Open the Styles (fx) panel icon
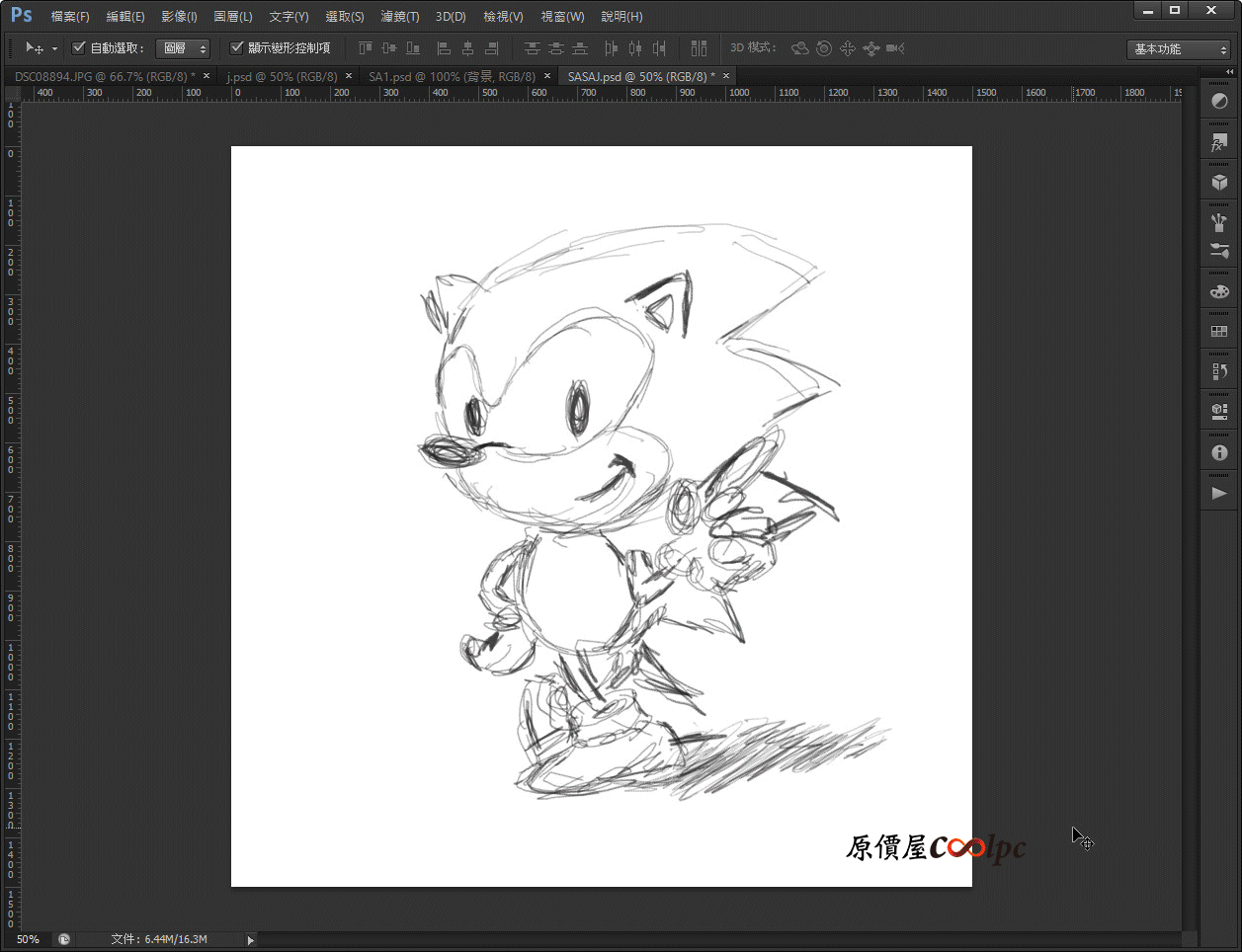1242x952 pixels. pos(1219,143)
